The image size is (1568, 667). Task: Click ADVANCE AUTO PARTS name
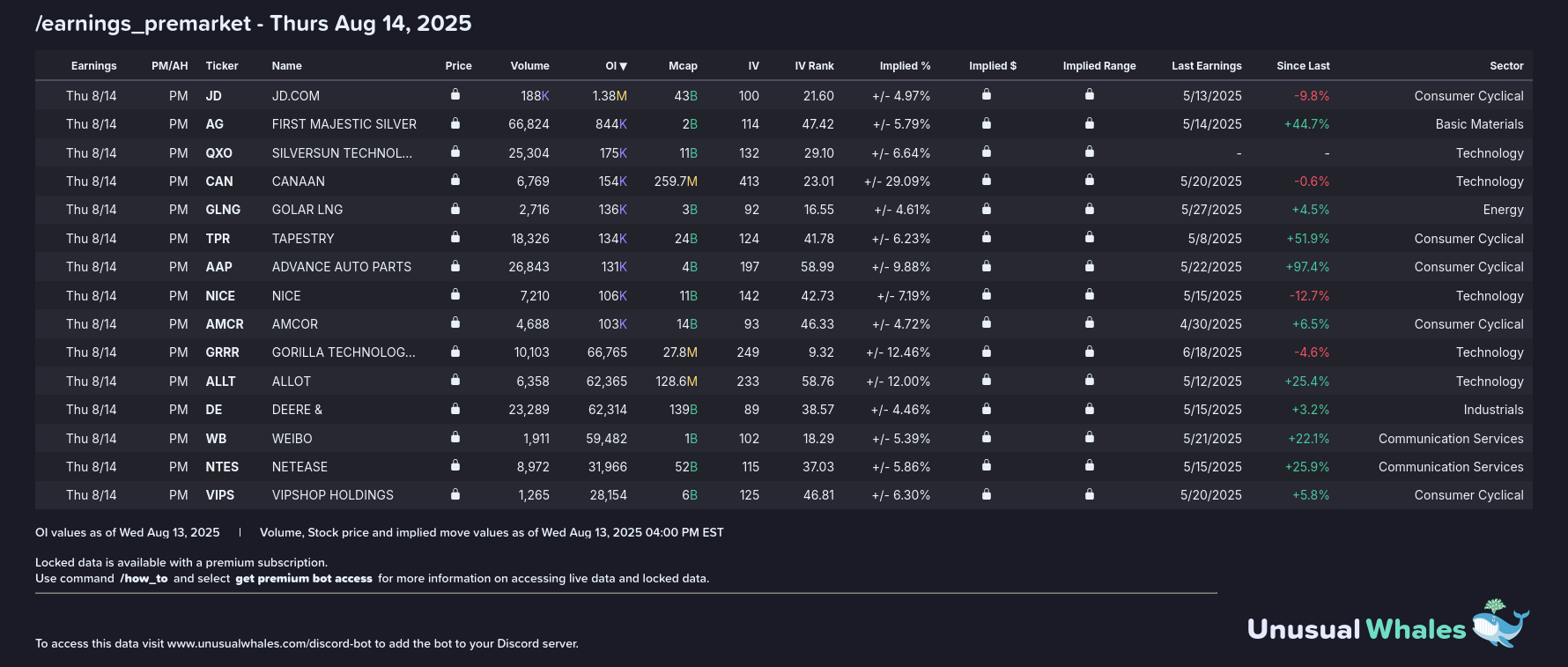[x=342, y=267]
